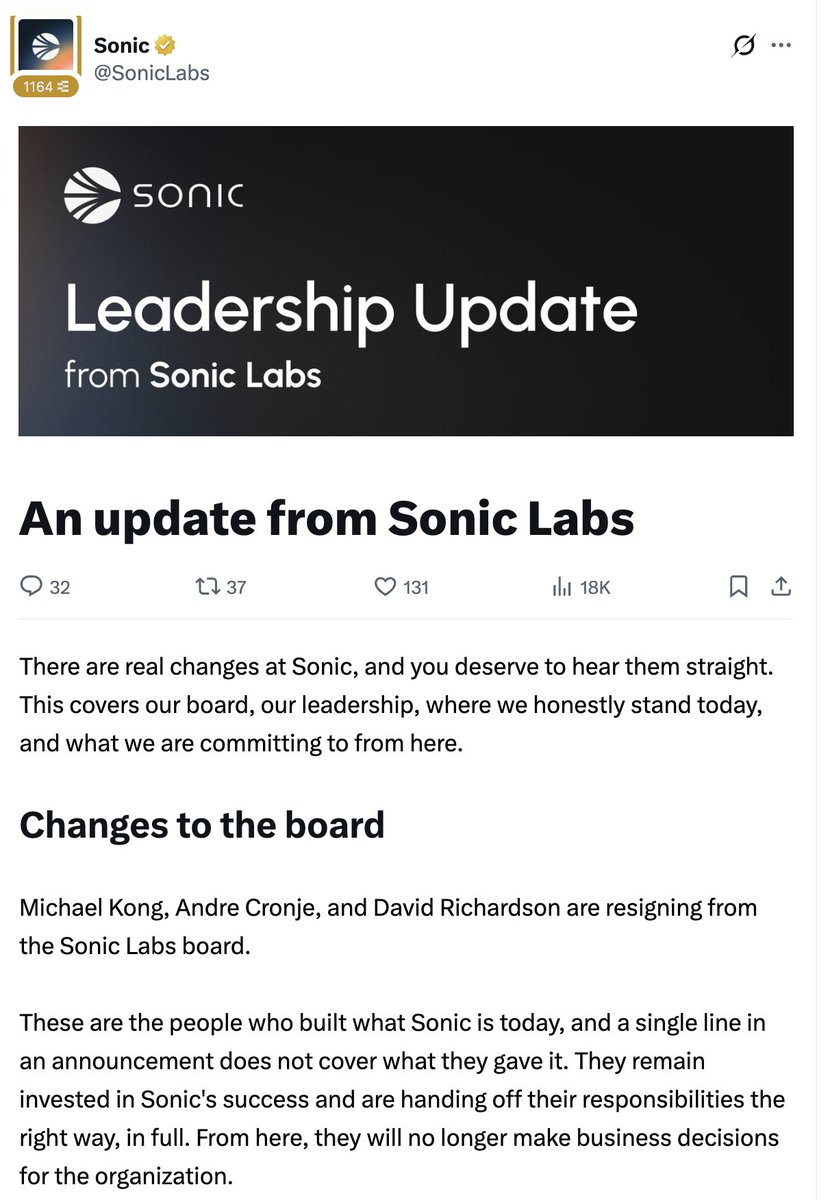
Task: View analytics via the 18K views icon
Action: point(581,587)
